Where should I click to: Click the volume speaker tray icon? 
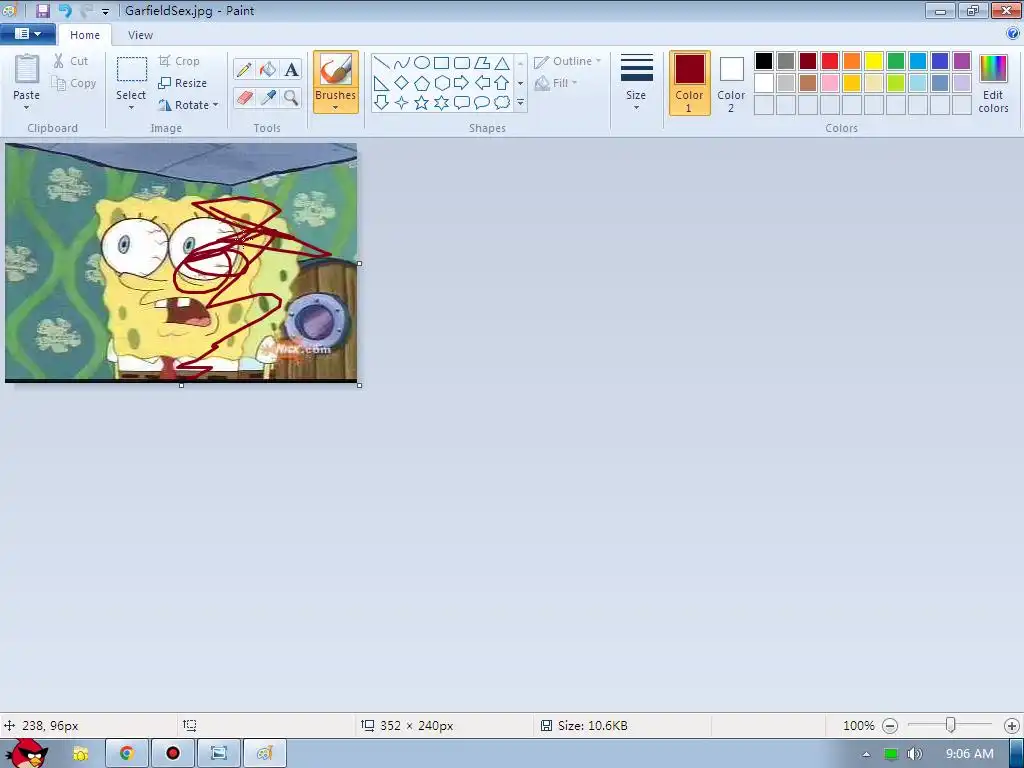click(x=915, y=754)
